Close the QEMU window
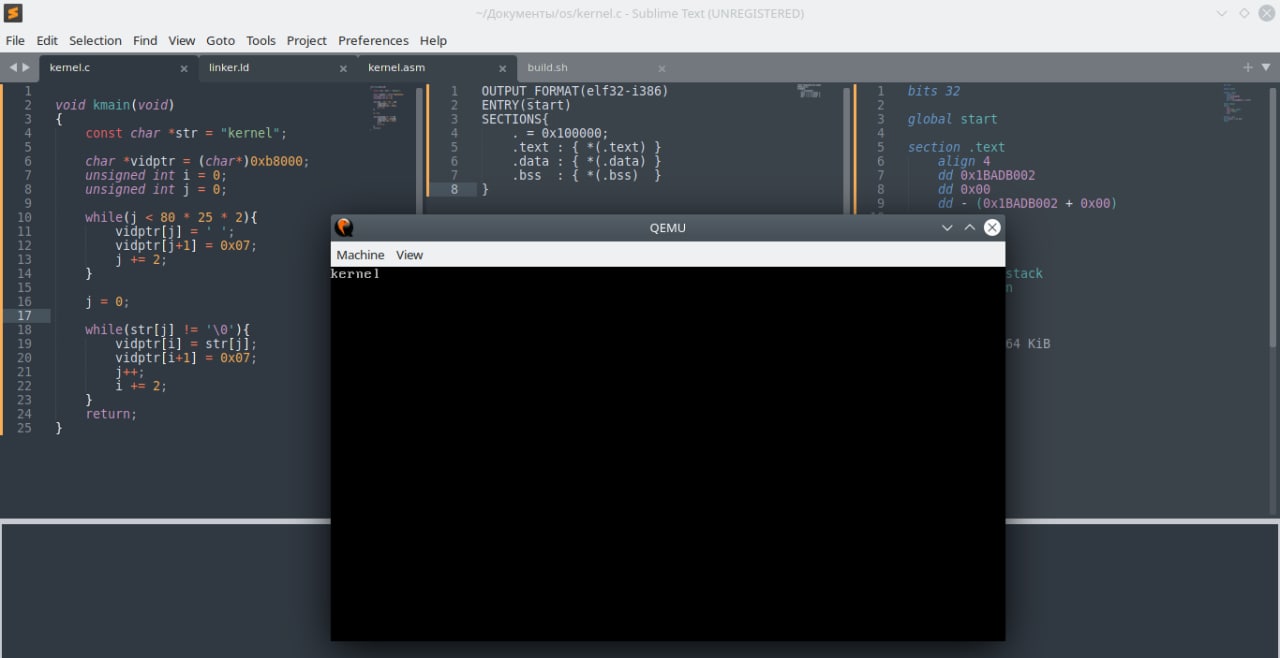Screen dimensions: 1280x658 pyautogui.click(x=992, y=228)
